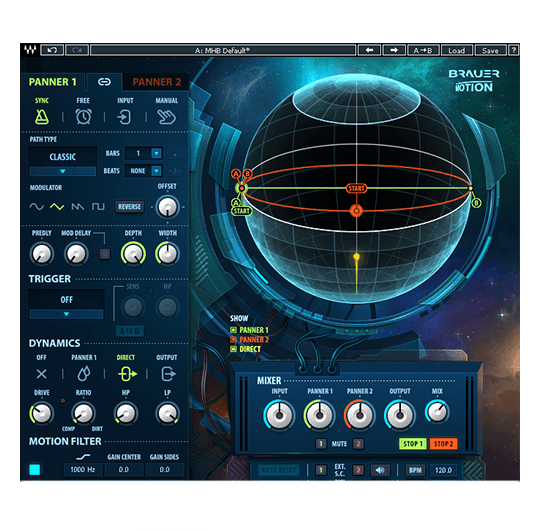Switch to the Panner 2 tab

click(x=157, y=82)
